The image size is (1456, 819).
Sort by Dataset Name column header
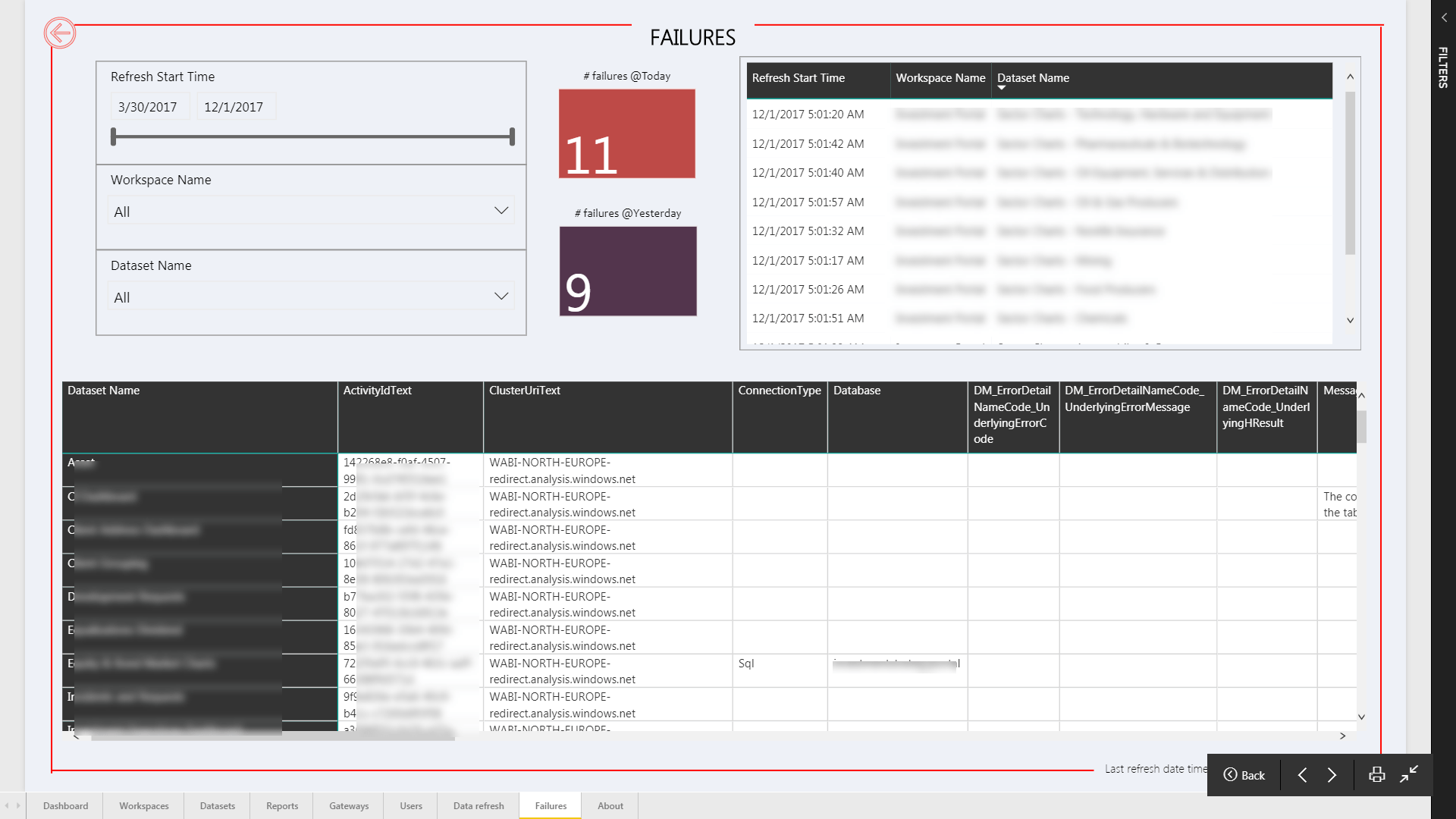pyautogui.click(x=1033, y=78)
